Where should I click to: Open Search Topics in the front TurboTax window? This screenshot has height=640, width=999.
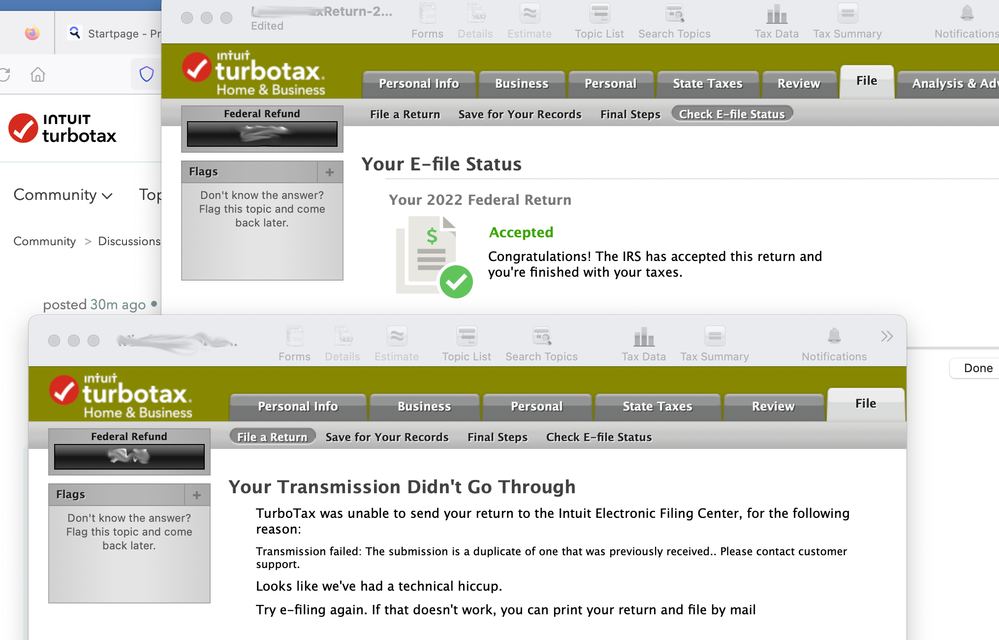pos(542,344)
